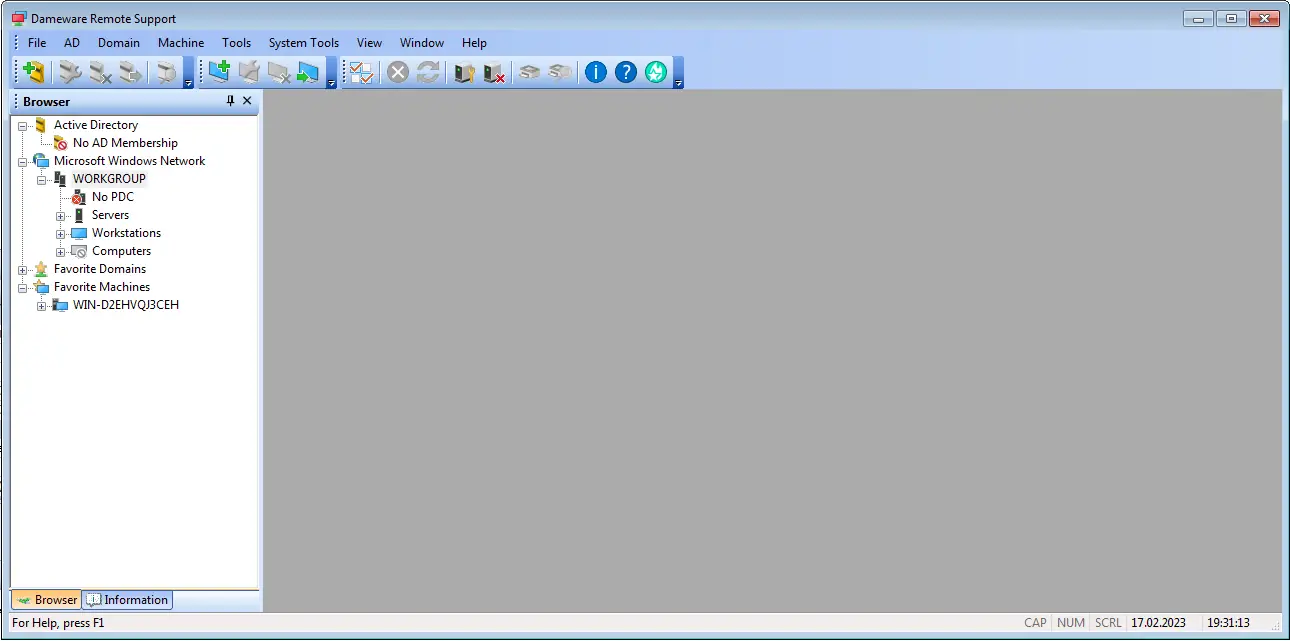Expand the Servers tree node

(61, 215)
